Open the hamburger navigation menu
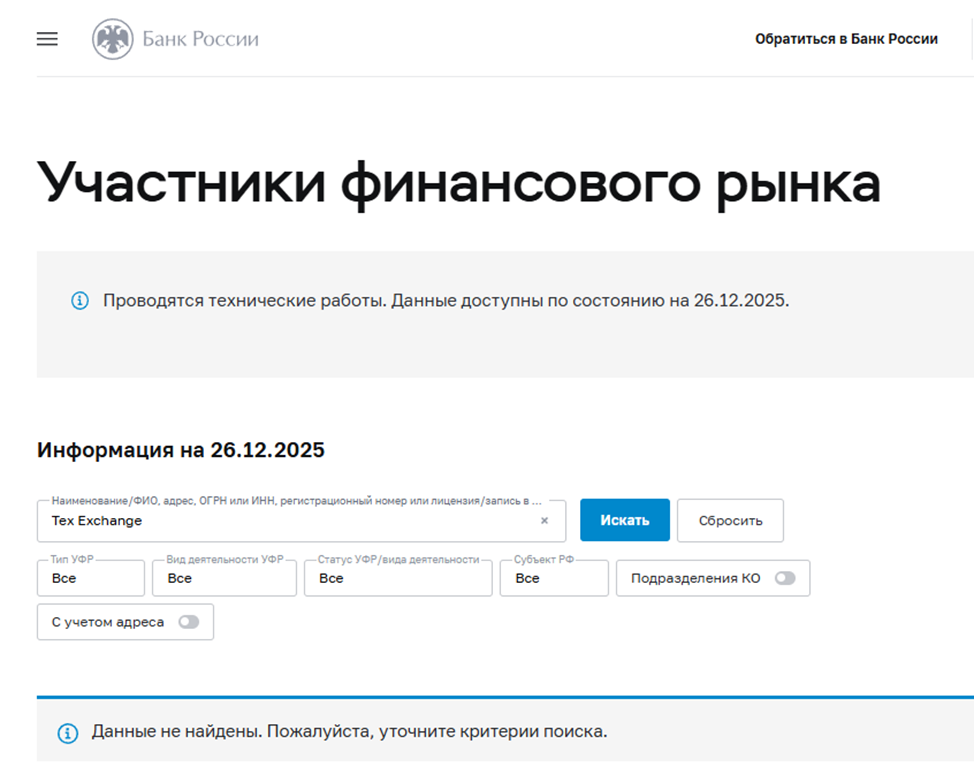 point(47,39)
